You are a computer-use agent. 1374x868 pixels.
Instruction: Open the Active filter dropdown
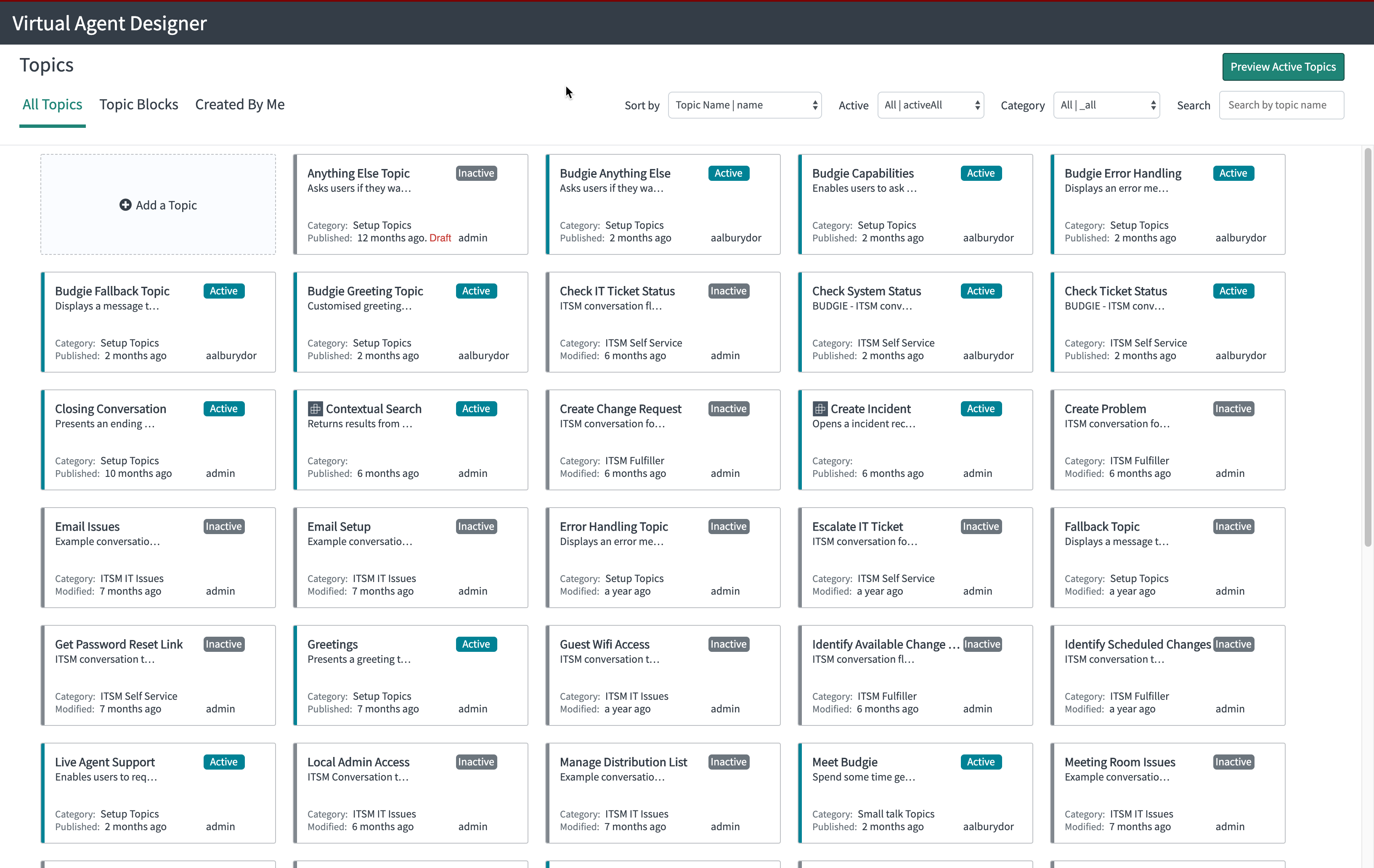(931, 105)
